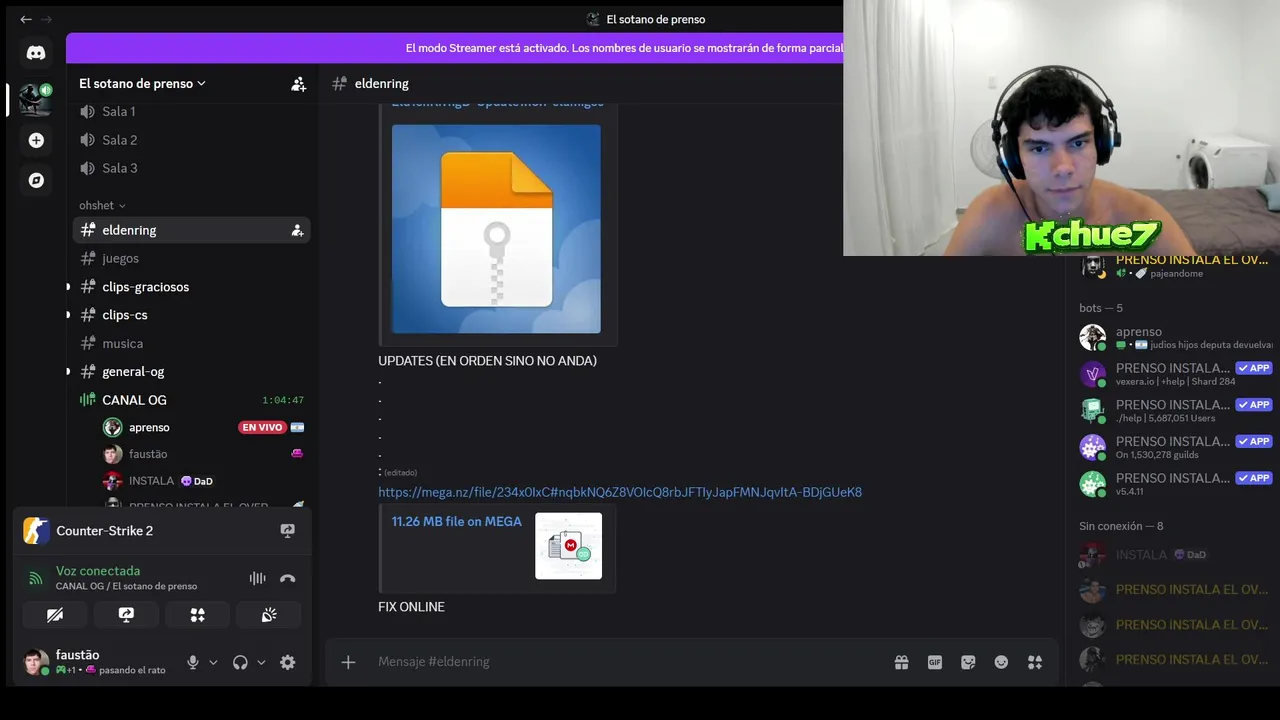This screenshot has width=1280, height=720.
Task: Open El sotano de prenso server dropdown
Action: point(142,84)
